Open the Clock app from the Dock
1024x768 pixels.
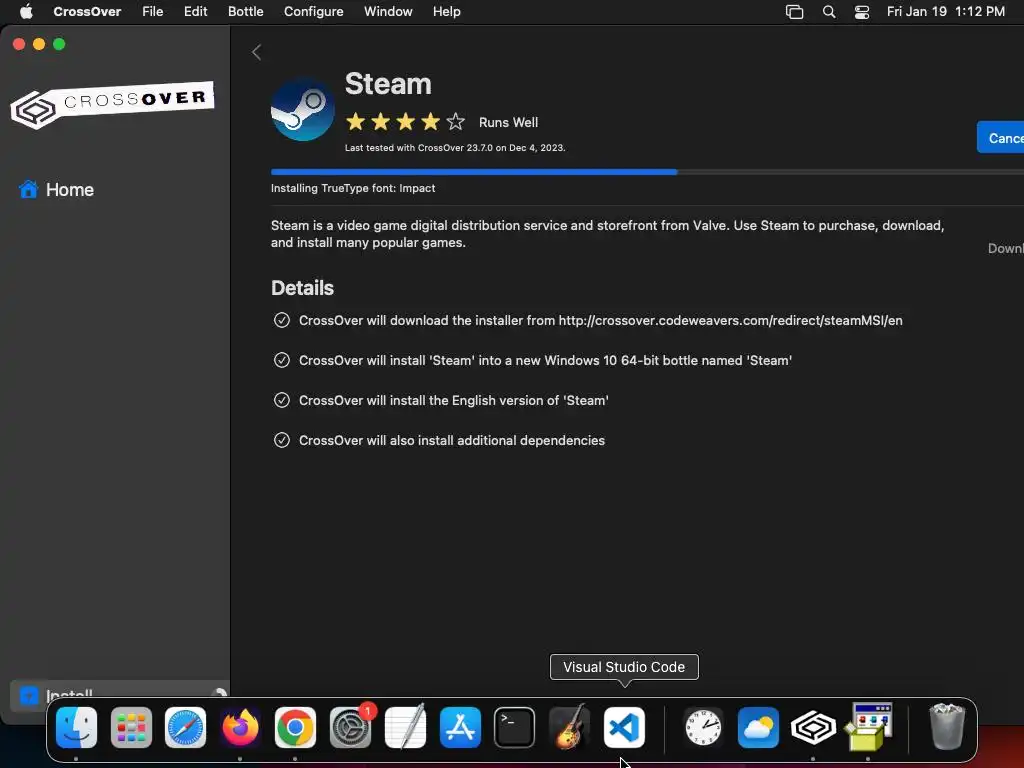703,727
